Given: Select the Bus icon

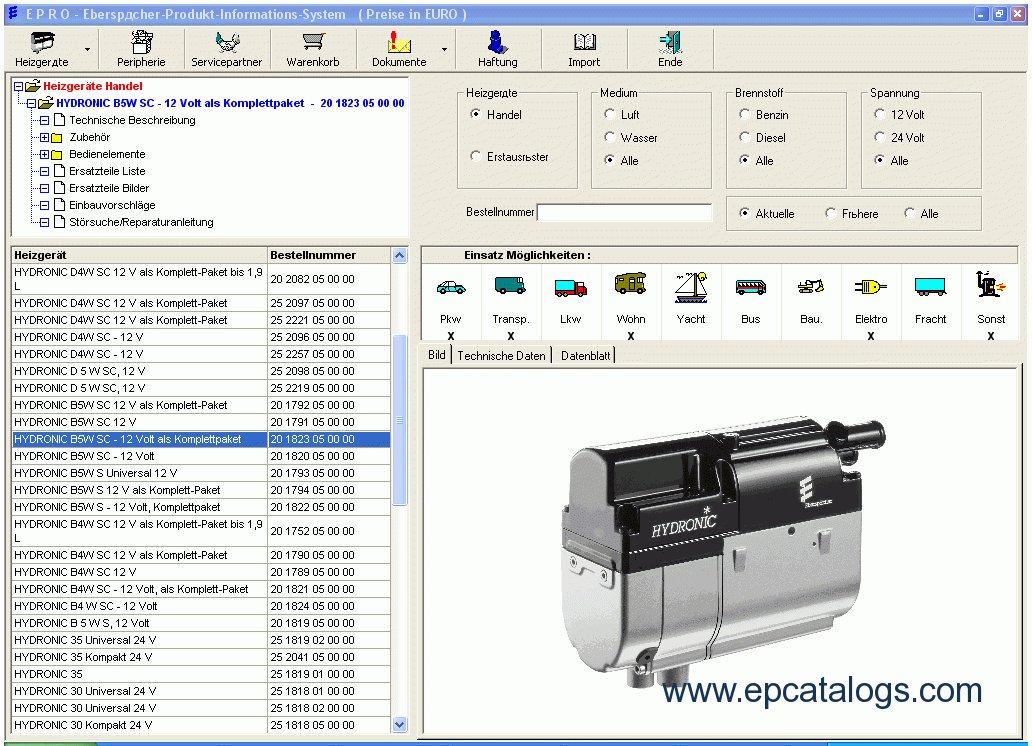Looking at the screenshot, I should tap(751, 287).
